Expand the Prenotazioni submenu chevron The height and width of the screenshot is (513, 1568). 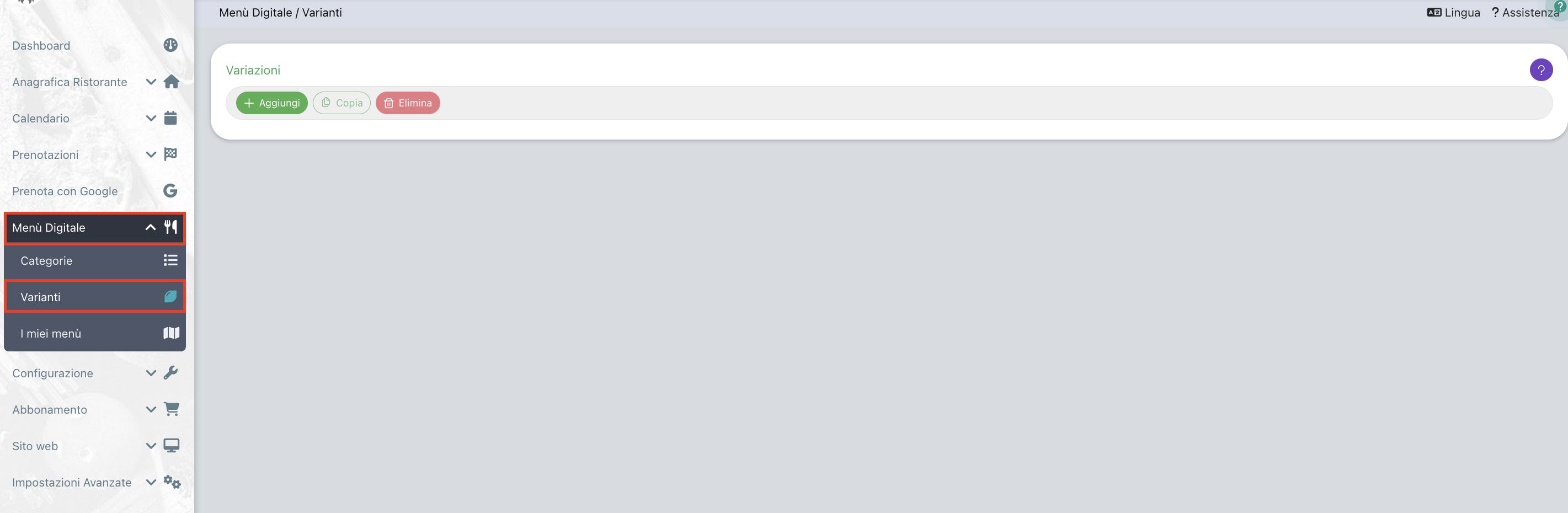pos(151,154)
